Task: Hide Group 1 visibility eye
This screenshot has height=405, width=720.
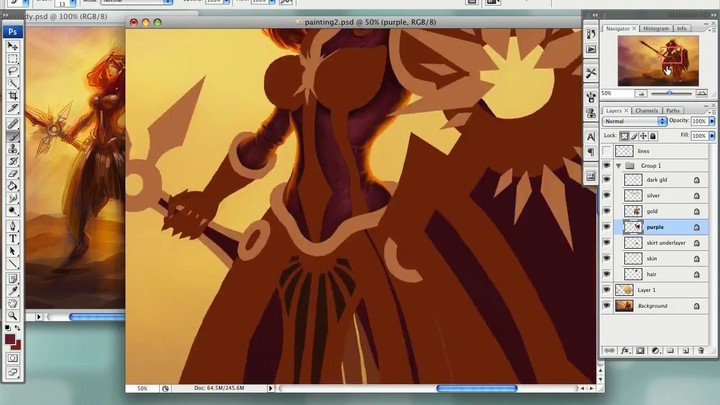Action: 607,165
